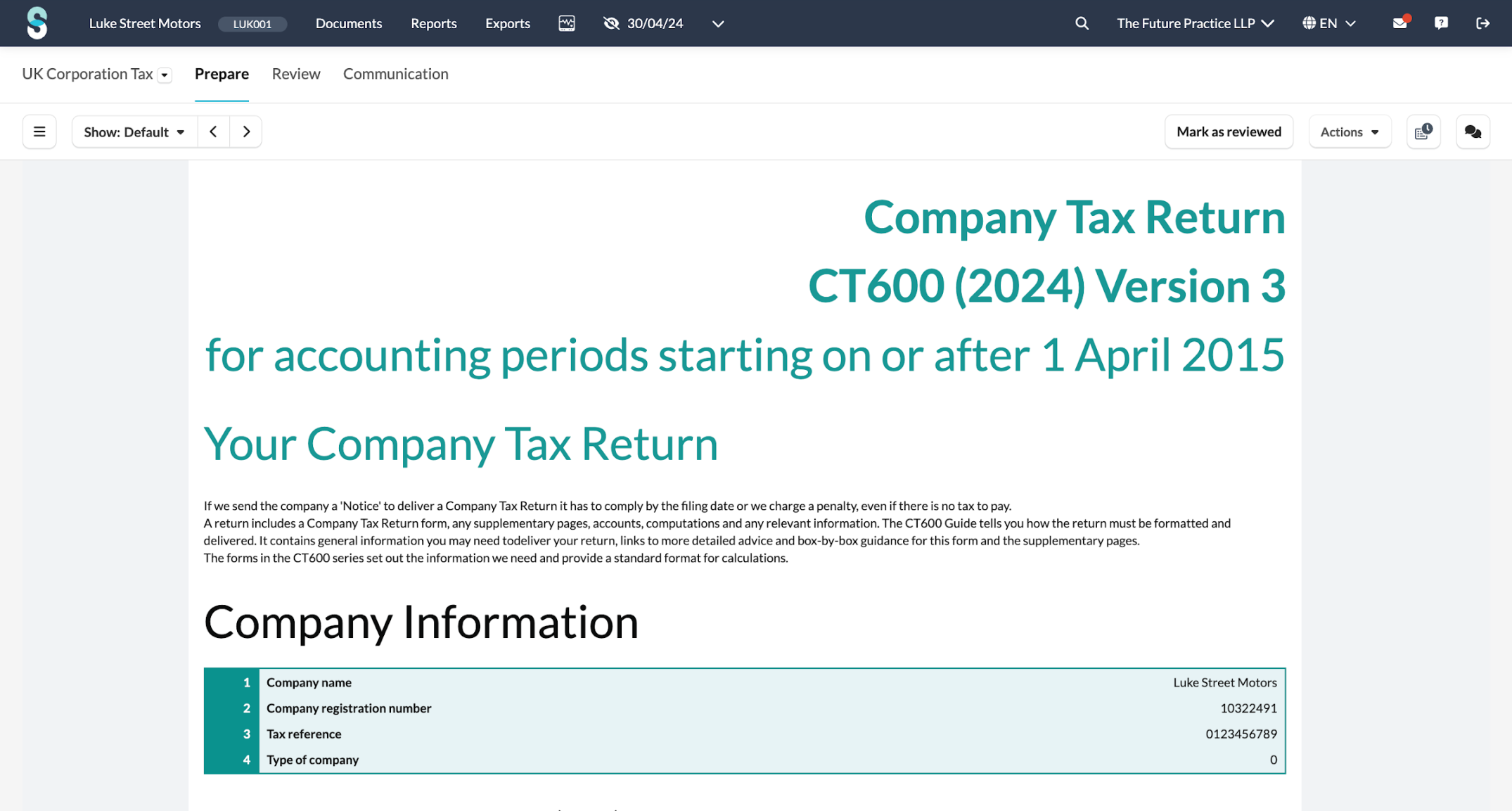Click the logout icon in top right
Screen dimensions: 1512x811
pyautogui.click(x=1482, y=23)
